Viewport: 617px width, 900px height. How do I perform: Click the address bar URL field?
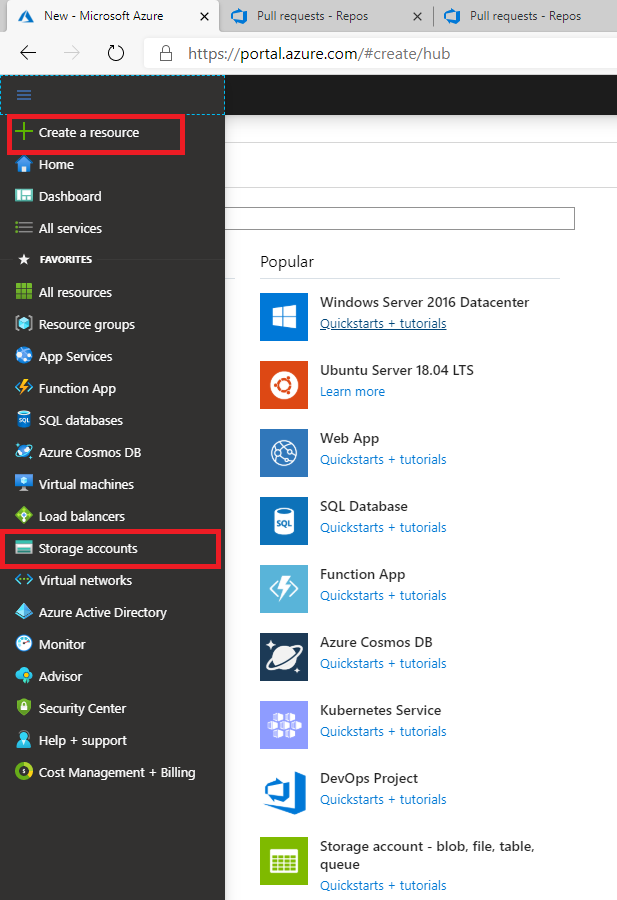click(x=380, y=53)
